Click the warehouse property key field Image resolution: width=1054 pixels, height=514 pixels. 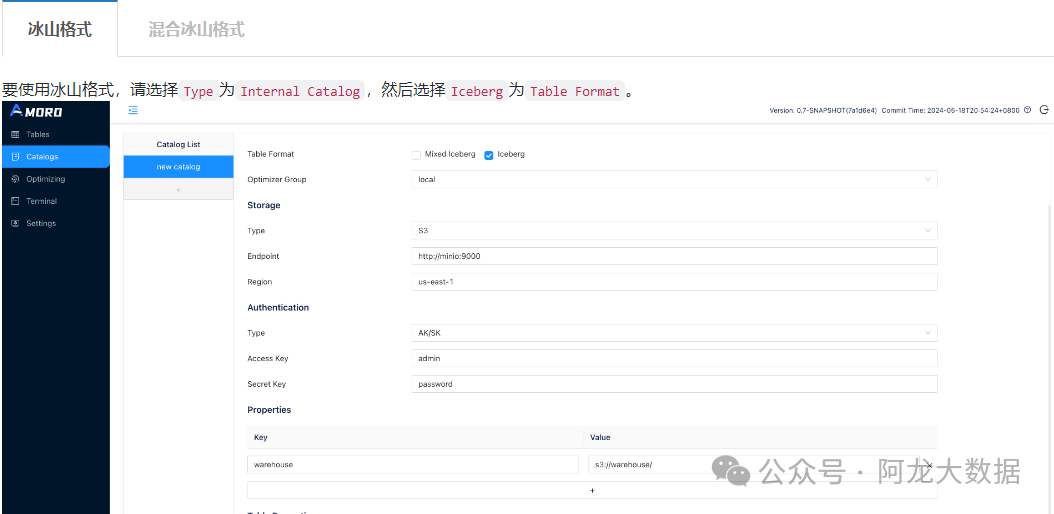[413, 464]
